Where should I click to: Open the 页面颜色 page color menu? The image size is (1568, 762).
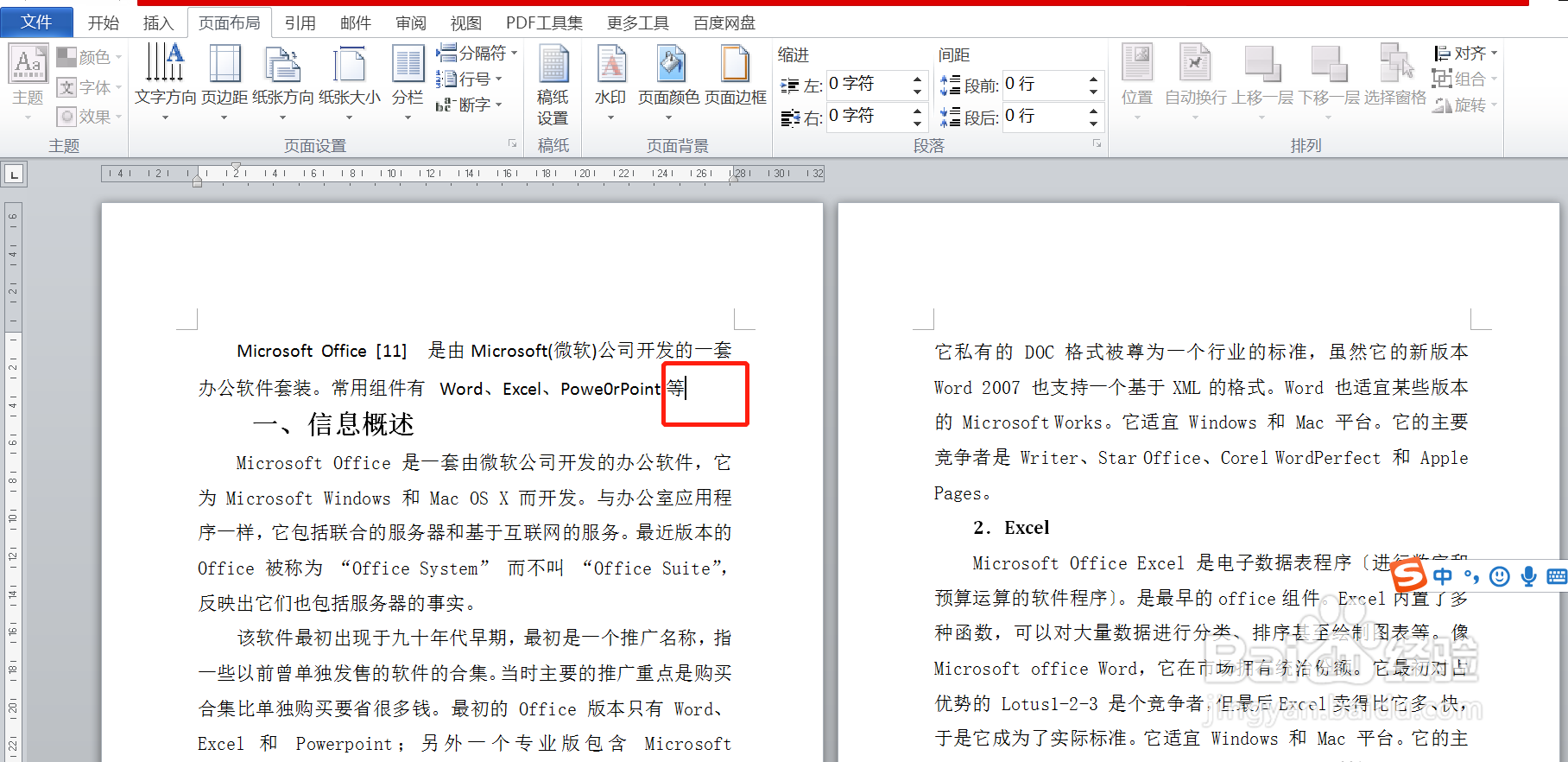coord(669,82)
